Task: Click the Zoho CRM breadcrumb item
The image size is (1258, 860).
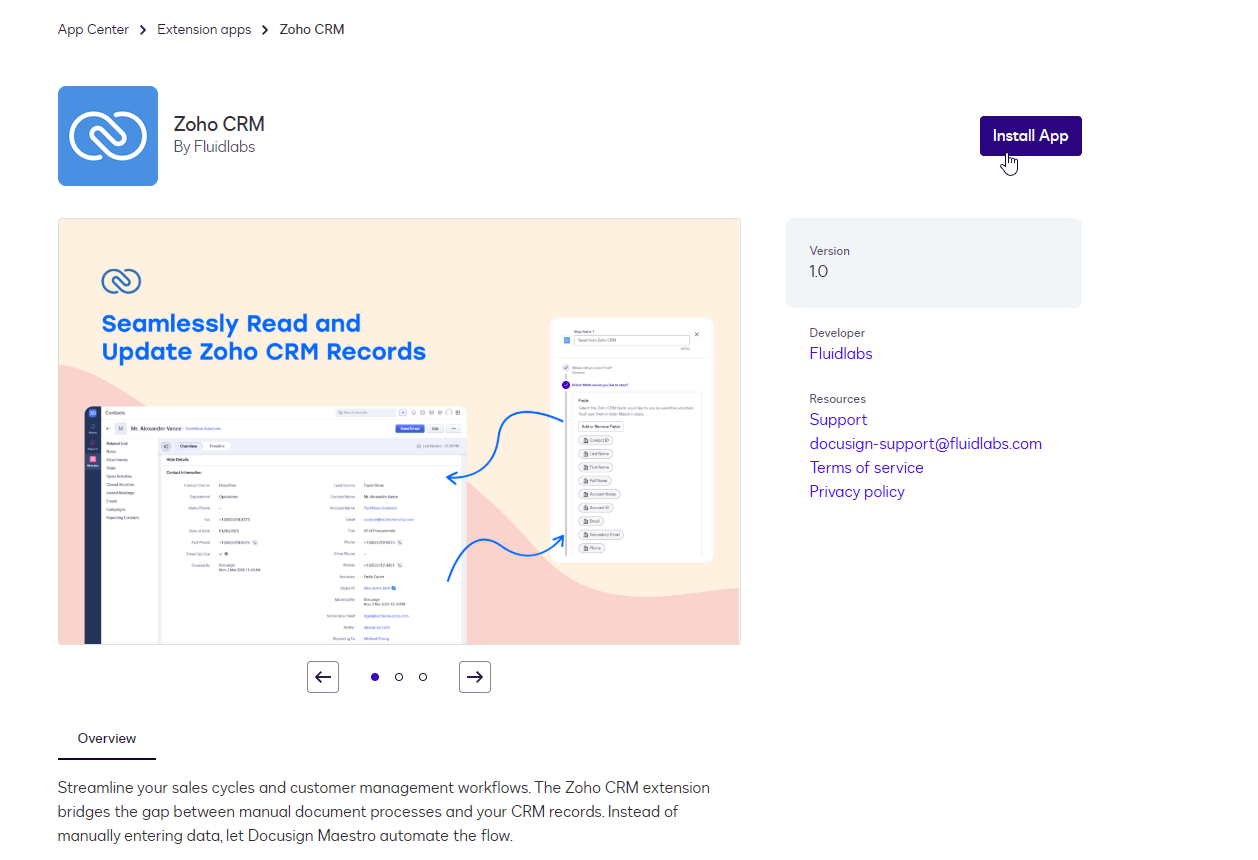Action: click(312, 30)
